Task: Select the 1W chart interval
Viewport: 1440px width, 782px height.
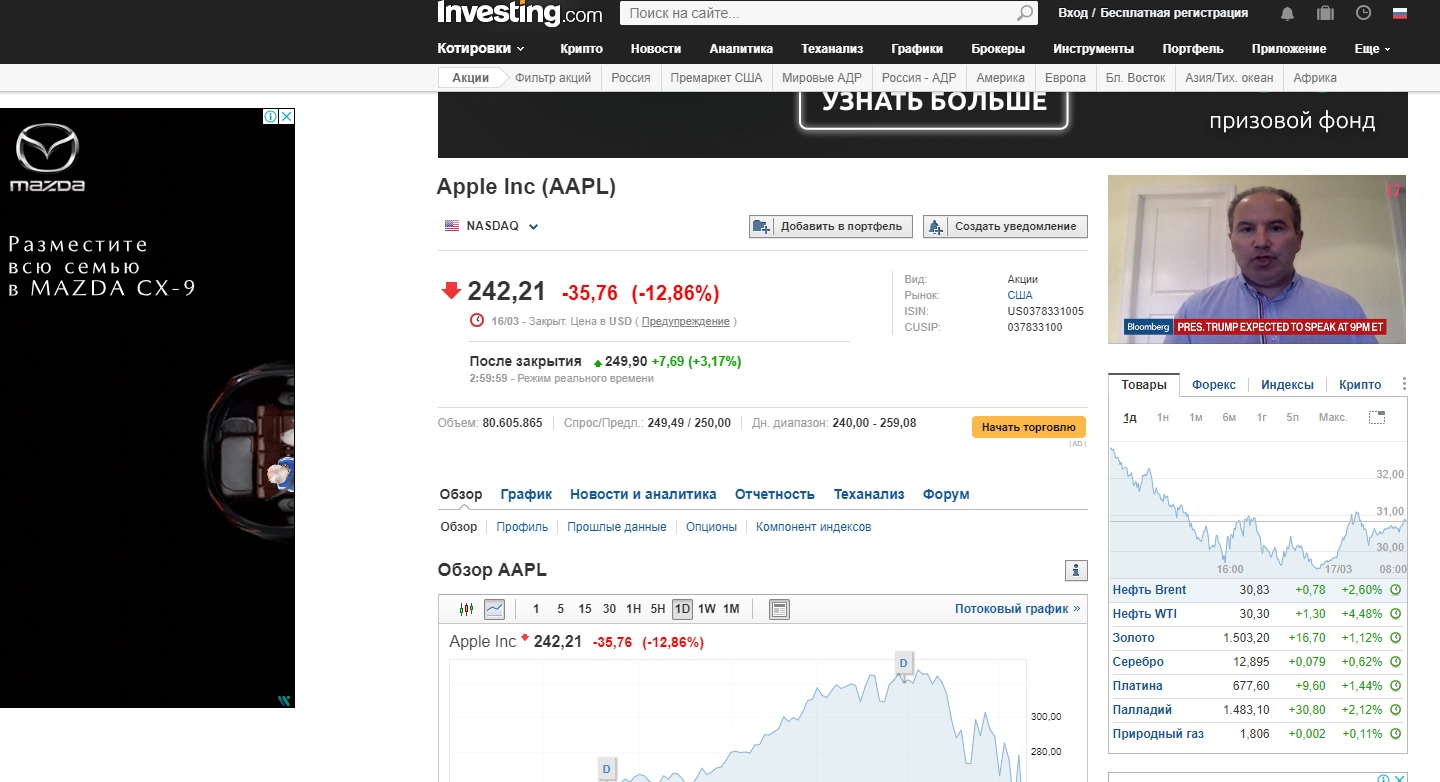Action: pos(707,609)
